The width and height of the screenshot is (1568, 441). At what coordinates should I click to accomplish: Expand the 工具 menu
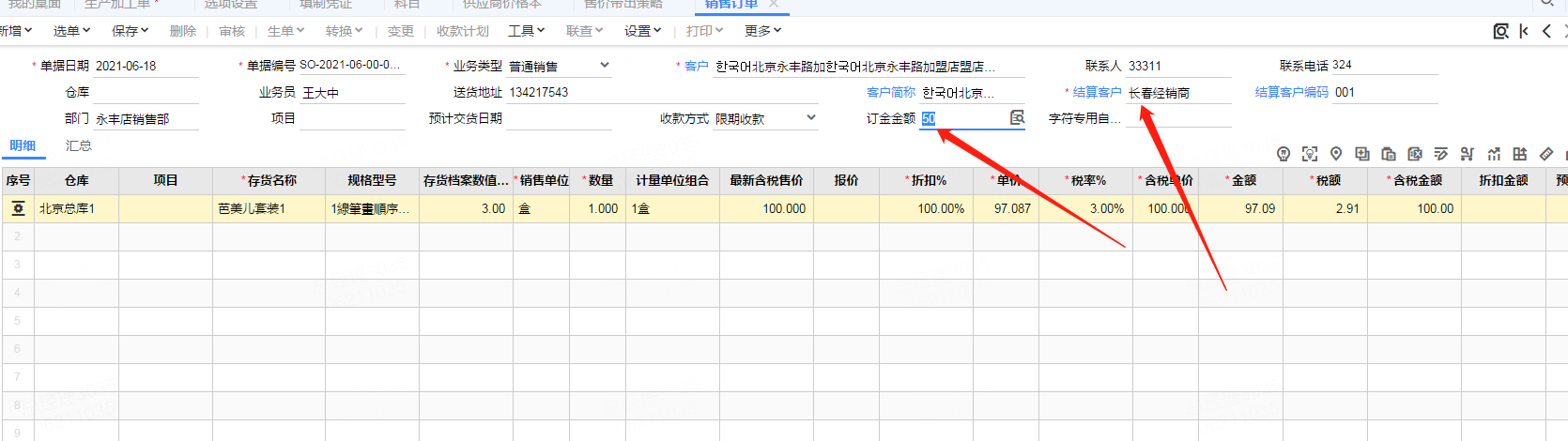pyautogui.click(x=527, y=31)
